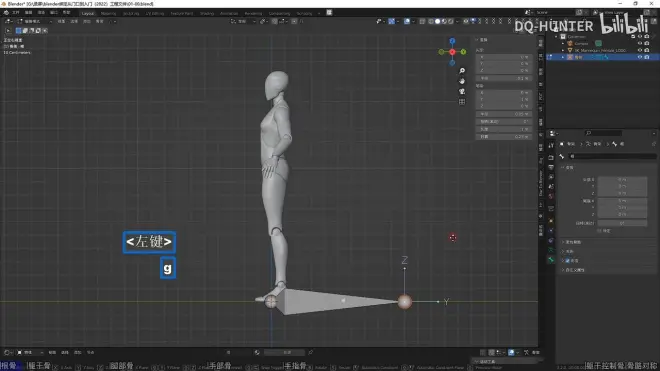Open the View Layer properties tab icon
This screenshot has height=371, width=660.
point(551,177)
